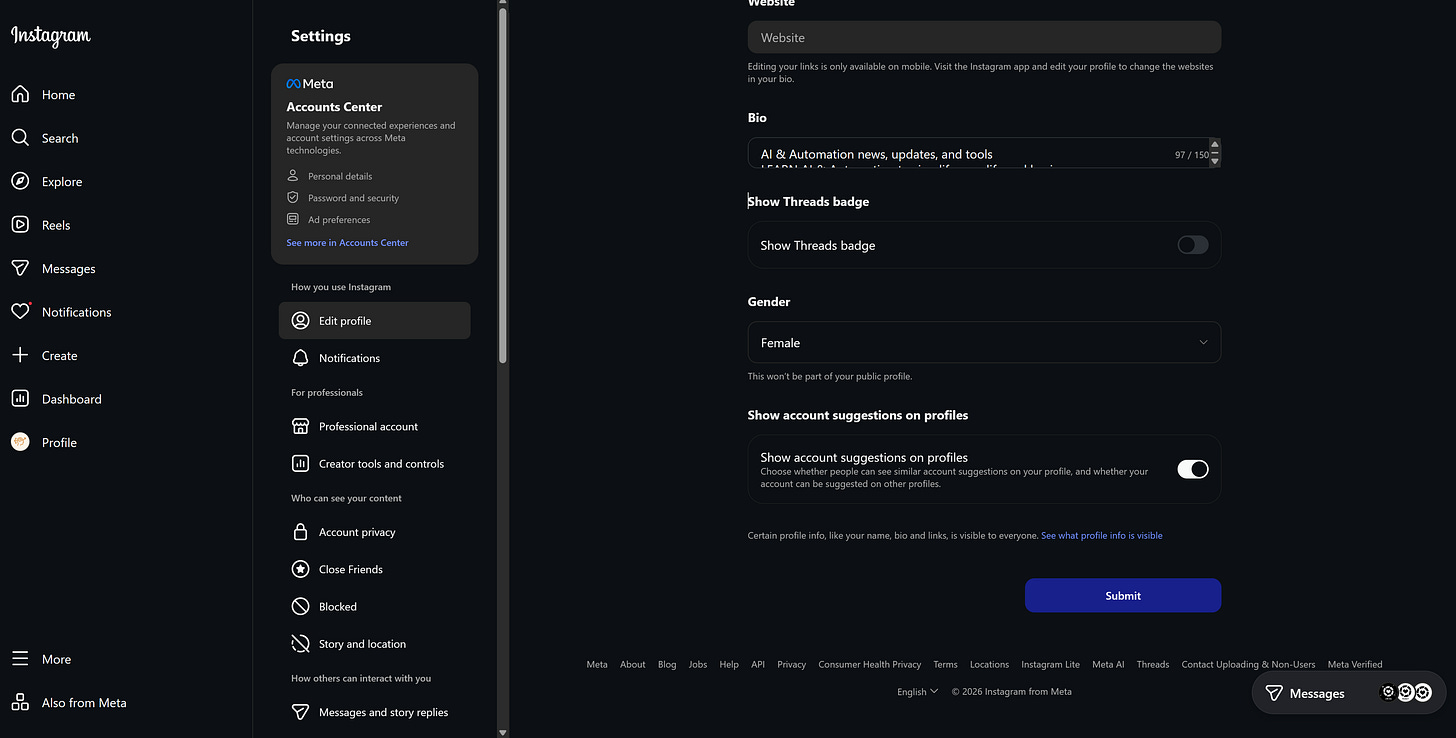Screen dimensions: 1456x738
Task: Open Dashboard chart icon
Action: pos(20,398)
